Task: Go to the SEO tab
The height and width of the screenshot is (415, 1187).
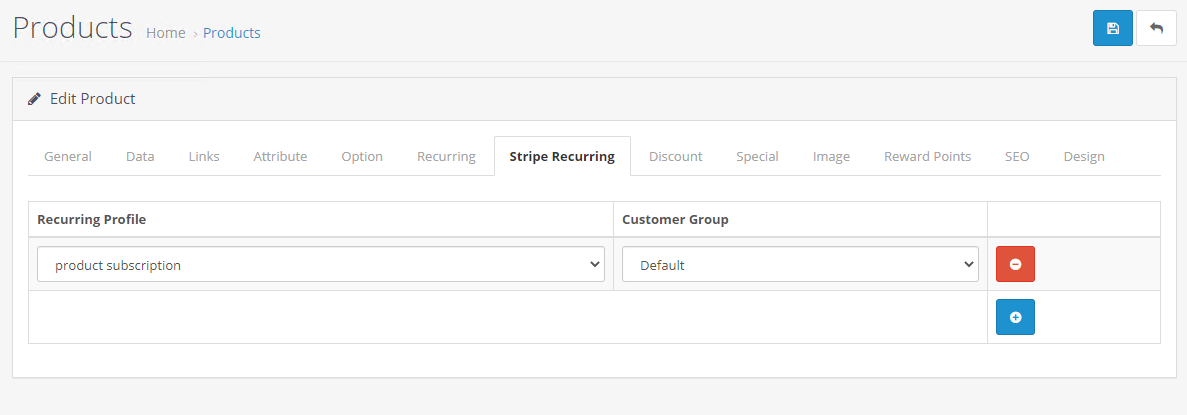Action: 1017,157
